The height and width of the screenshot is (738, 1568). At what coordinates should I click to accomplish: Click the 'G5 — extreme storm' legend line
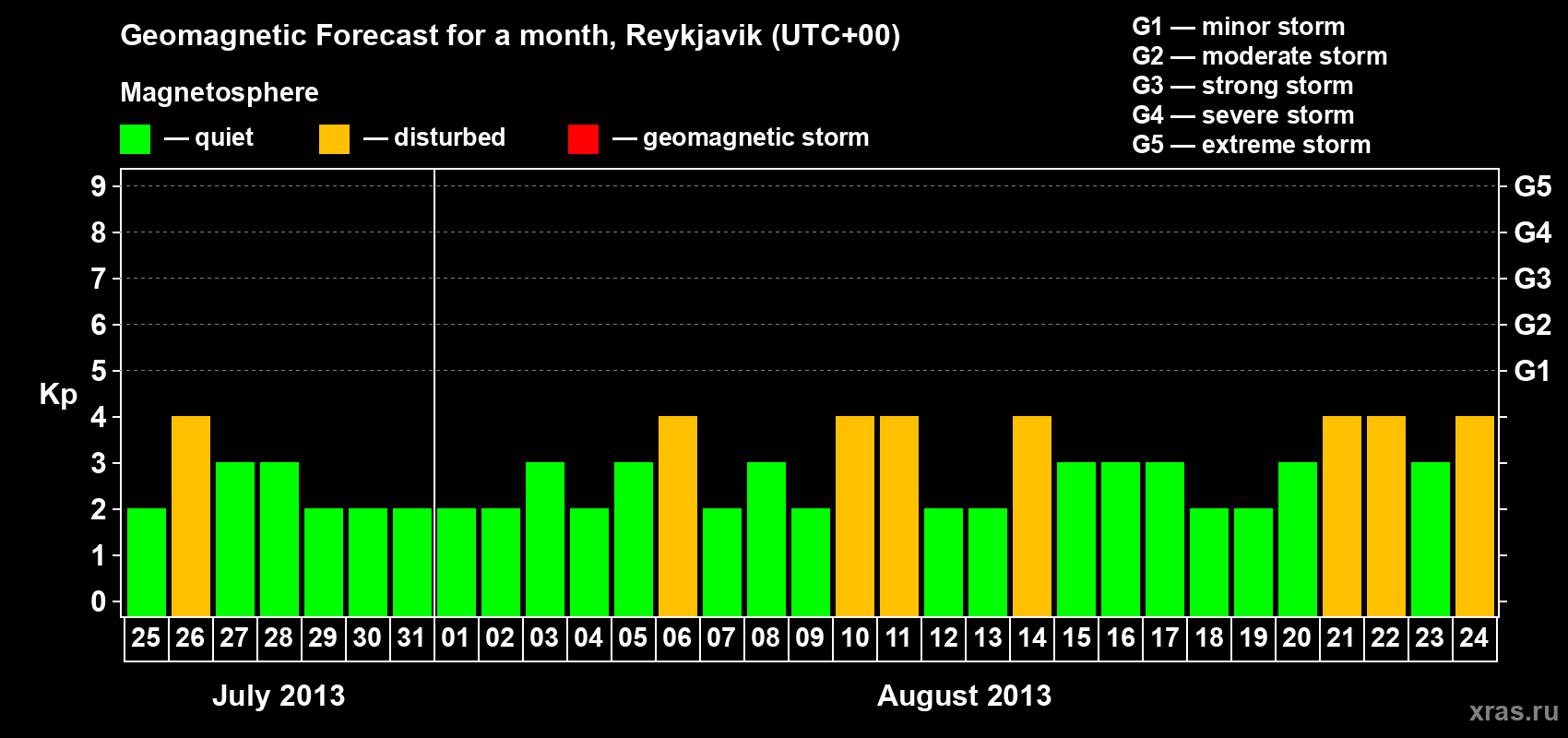click(1251, 145)
